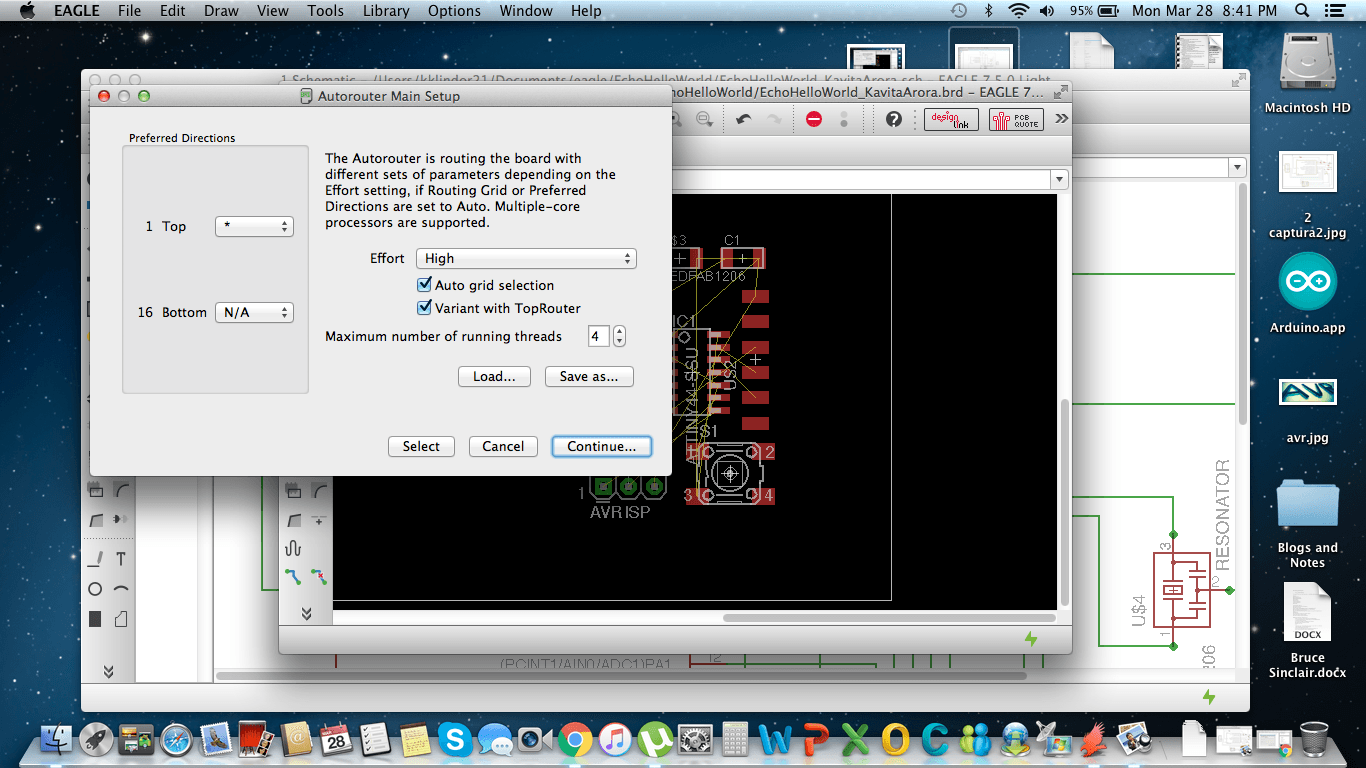This screenshot has height=768, width=1366.
Task: Select the Route tool in board palette
Action: tap(293, 577)
